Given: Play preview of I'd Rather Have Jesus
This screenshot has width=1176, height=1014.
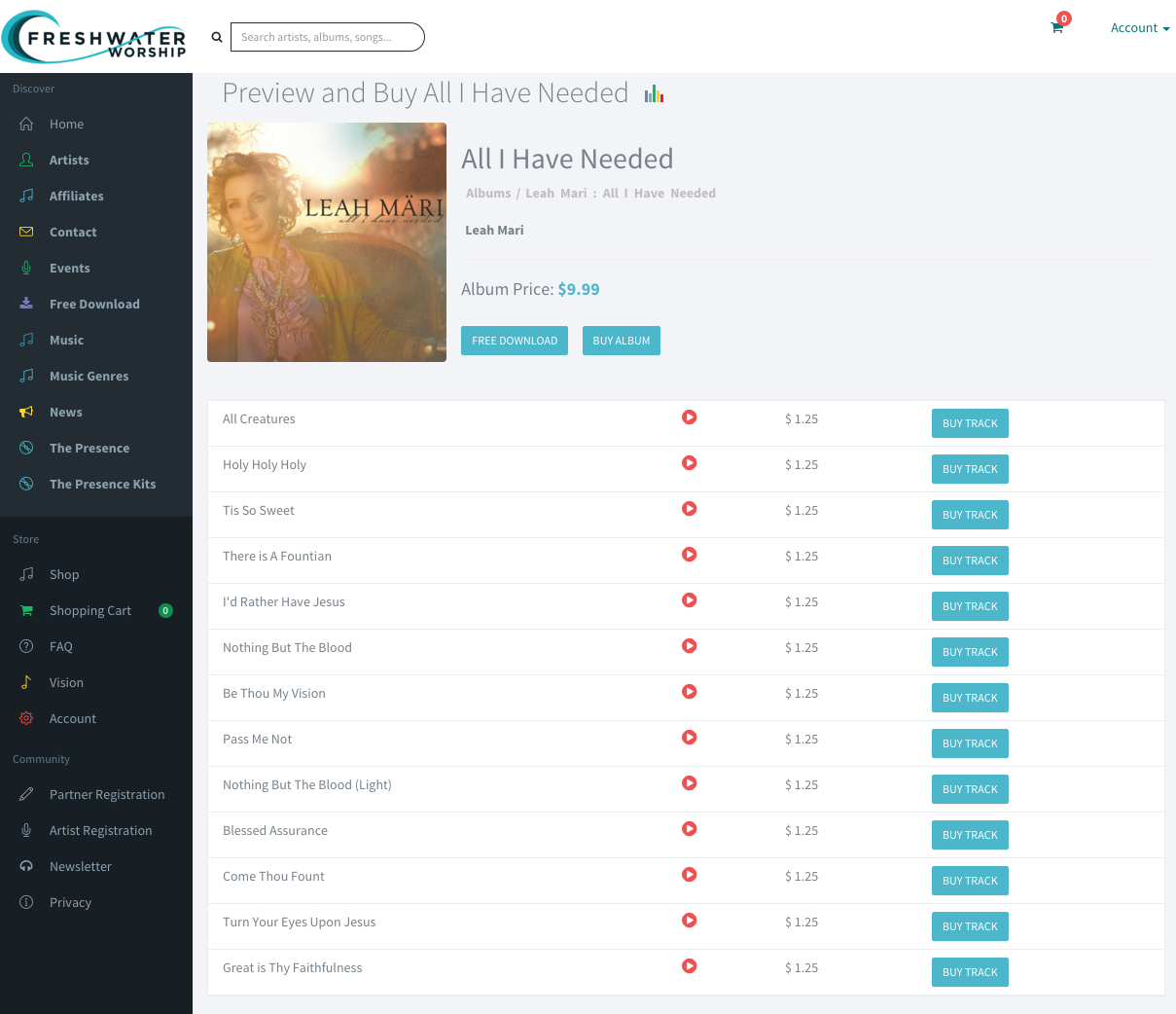Looking at the screenshot, I should (x=690, y=600).
